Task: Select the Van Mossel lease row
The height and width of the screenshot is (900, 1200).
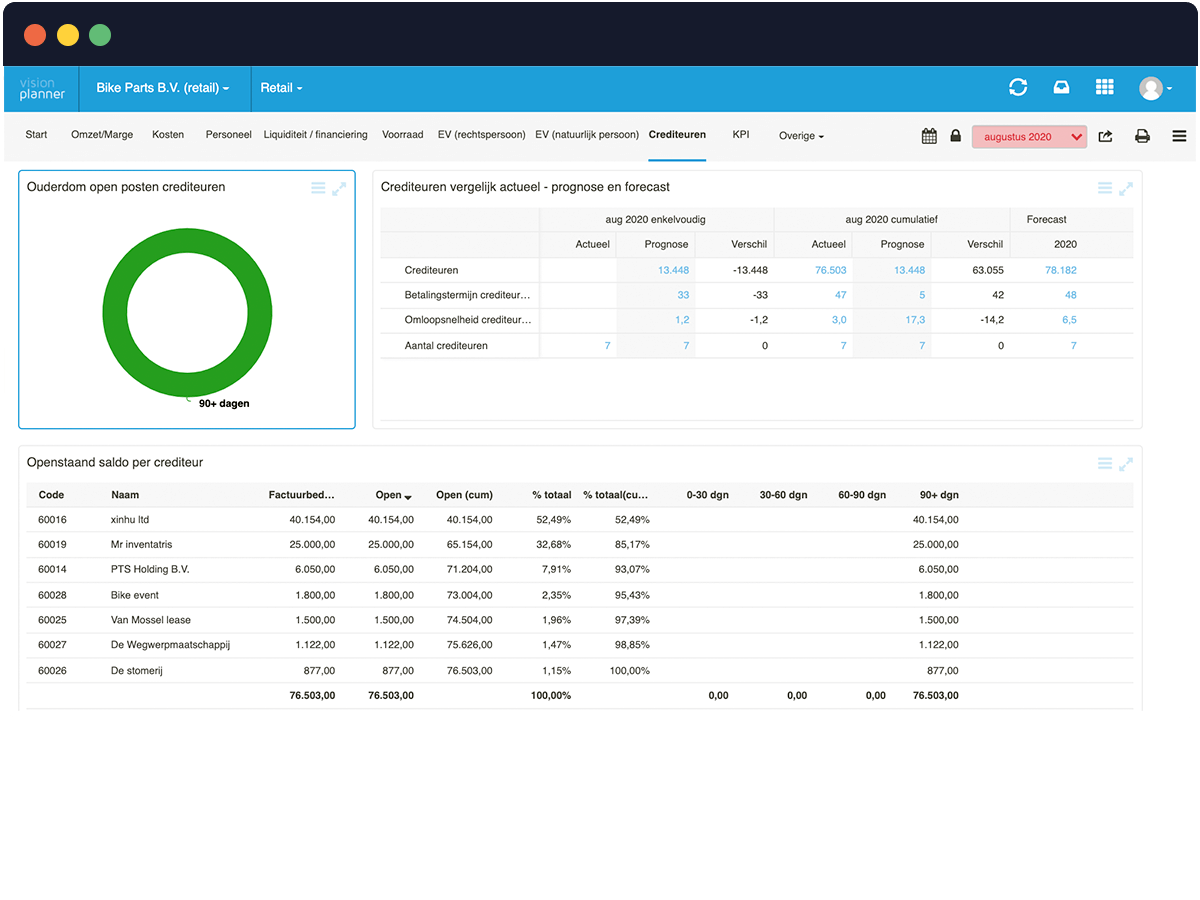Action: click(x=580, y=620)
